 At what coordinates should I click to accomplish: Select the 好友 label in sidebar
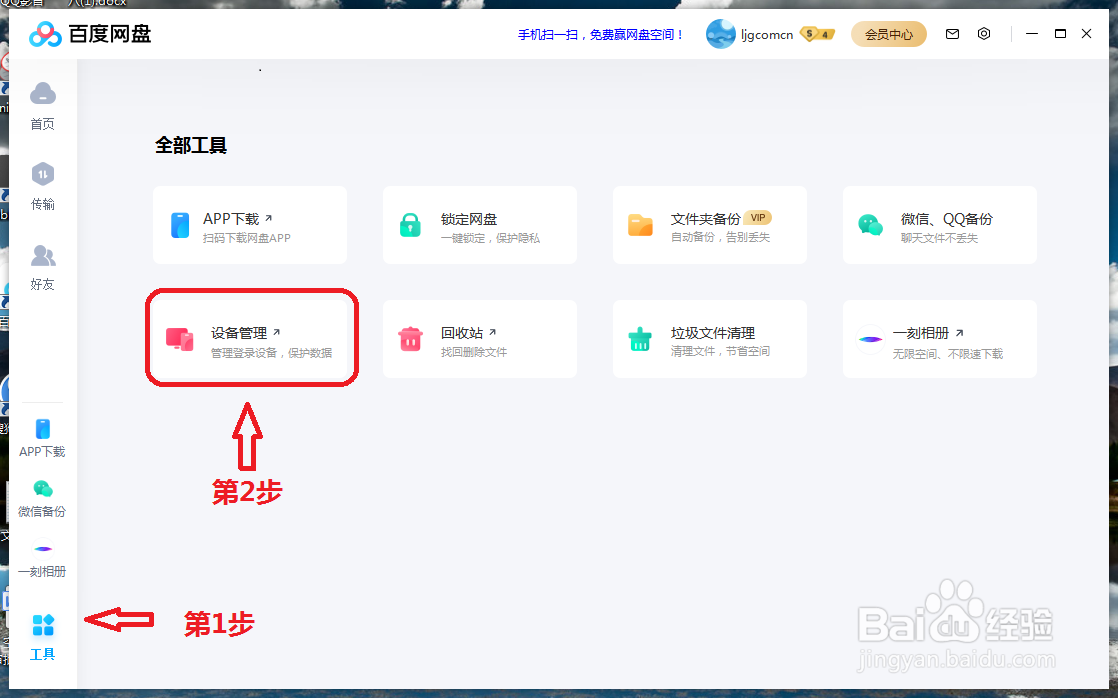(43, 284)
